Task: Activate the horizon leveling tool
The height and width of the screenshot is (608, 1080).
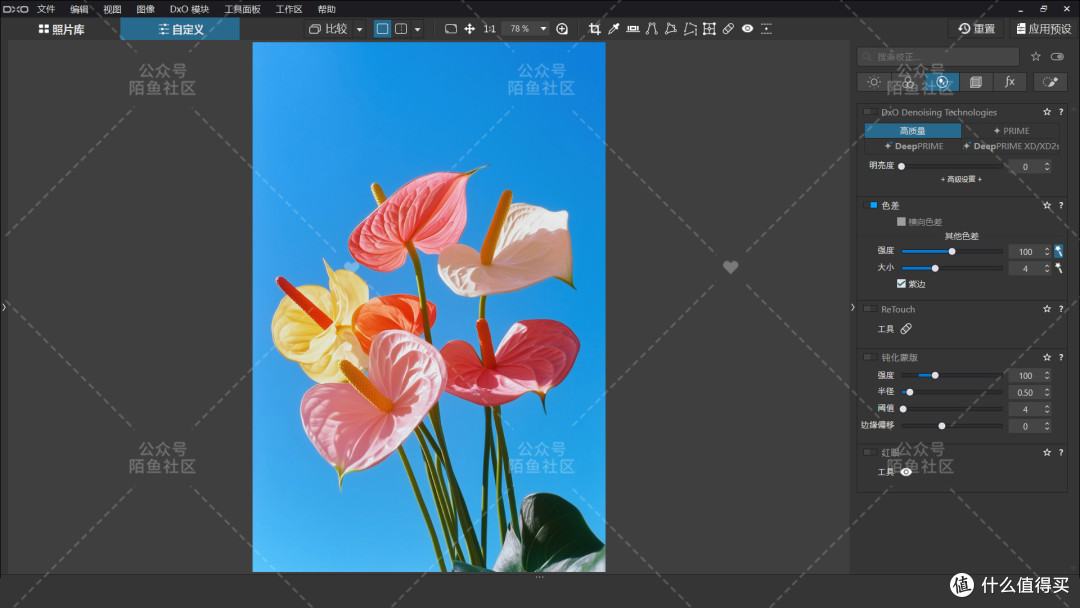Action: point(632,29)
